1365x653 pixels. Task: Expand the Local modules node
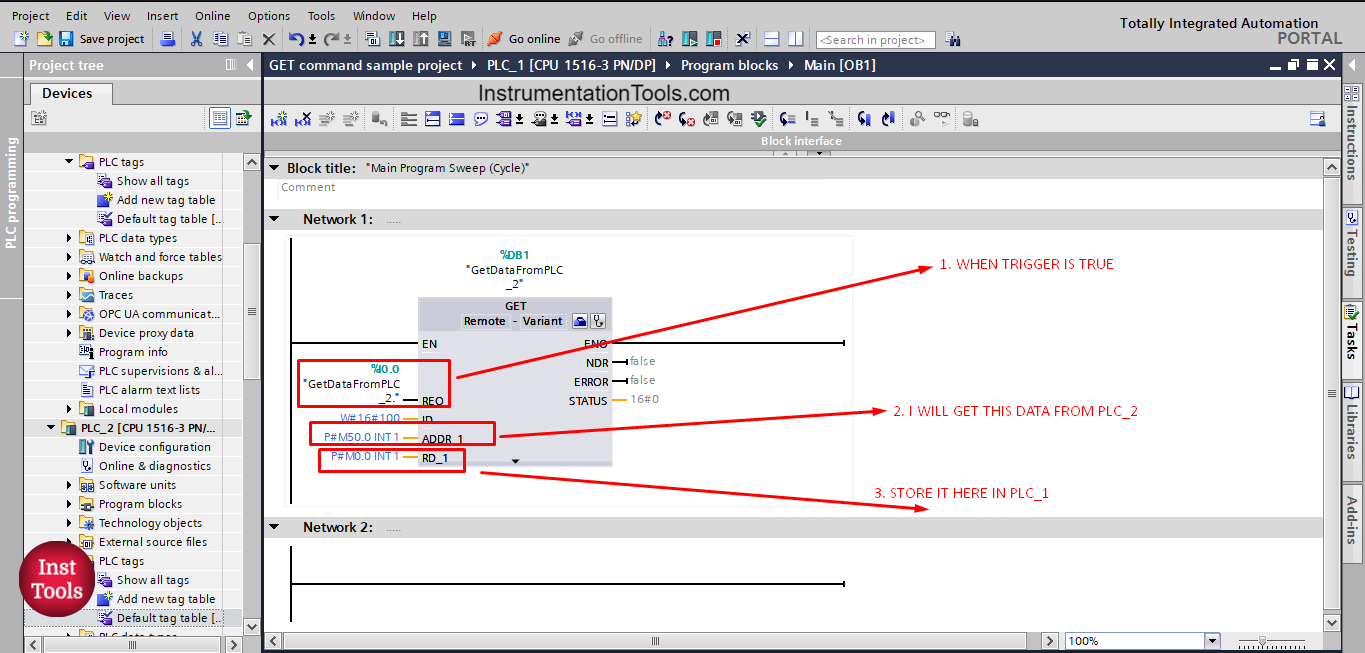[x=69, y=409]
